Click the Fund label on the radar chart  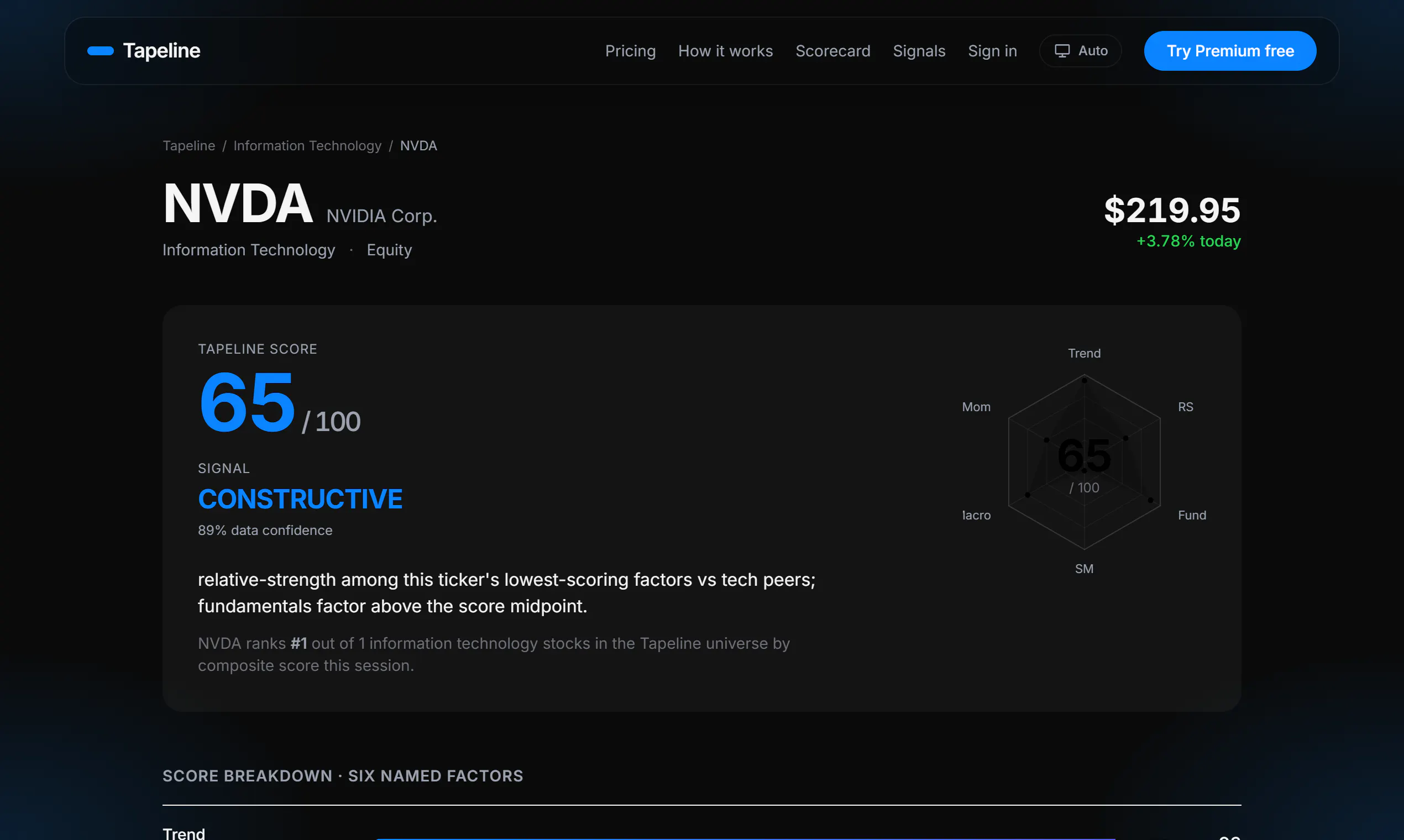(1192, 515)
